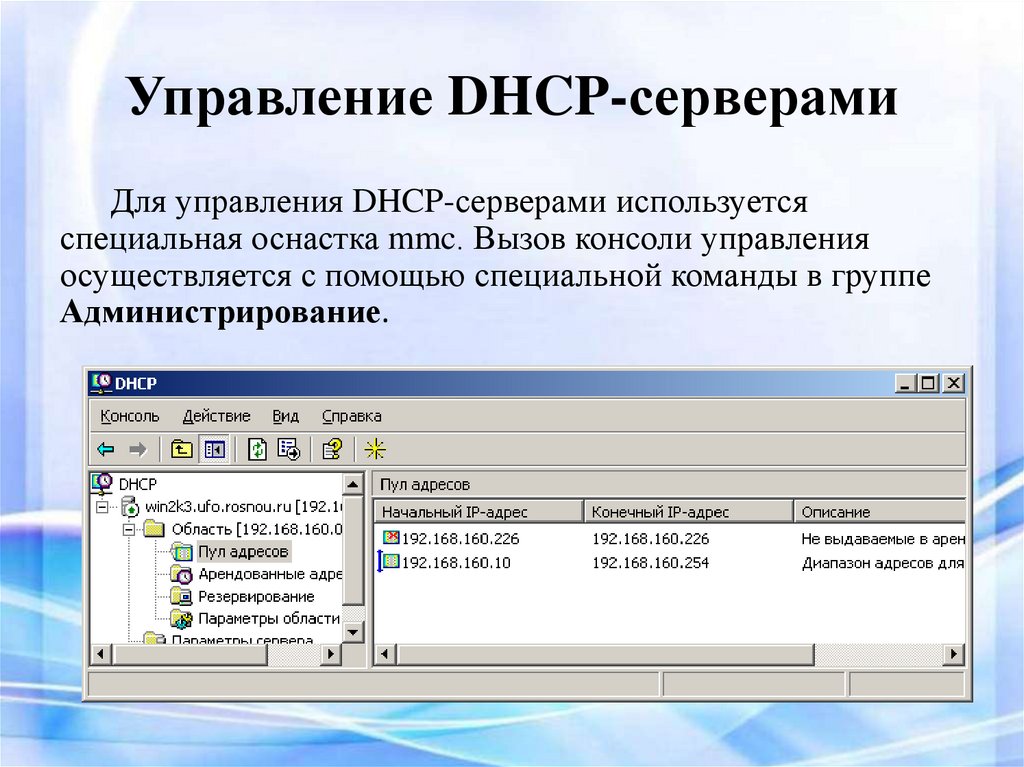Minimize the DHCP window
Screen dimensions: 1024x767
coord(905,384)
